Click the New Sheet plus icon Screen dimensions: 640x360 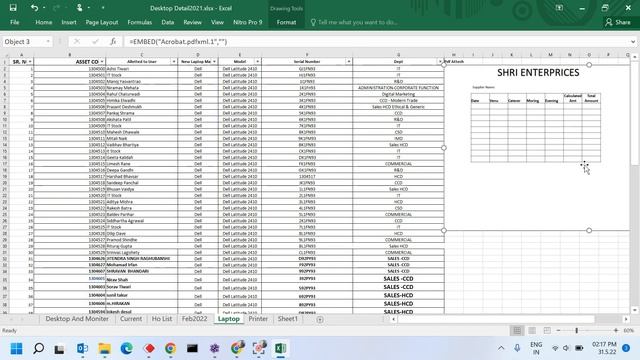coord(320,320)
